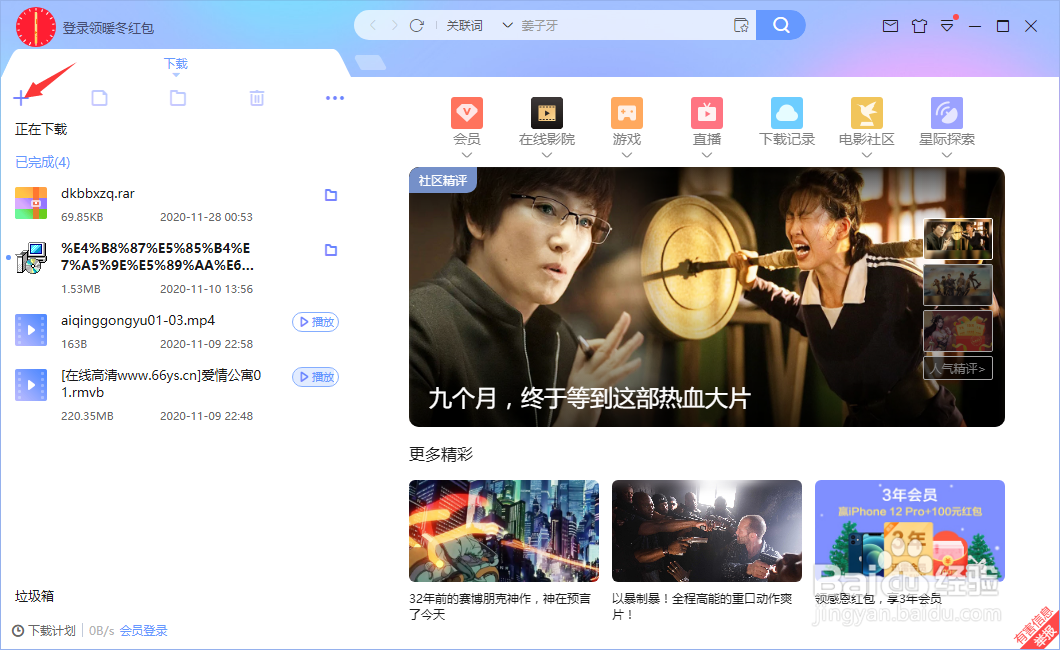Expand the chevron under 会员

[x=466, y=155]
